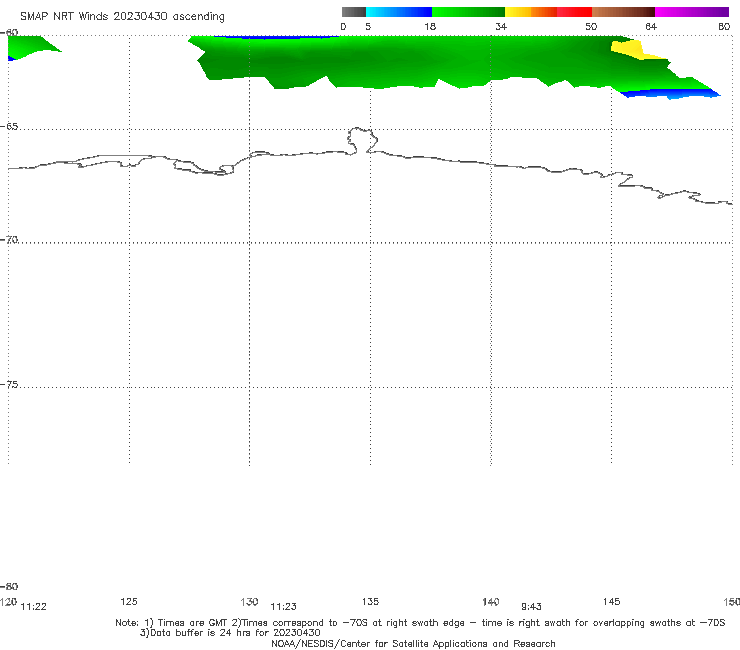Select the magenta-purple segment of the color bar

[x=692, y=12]
